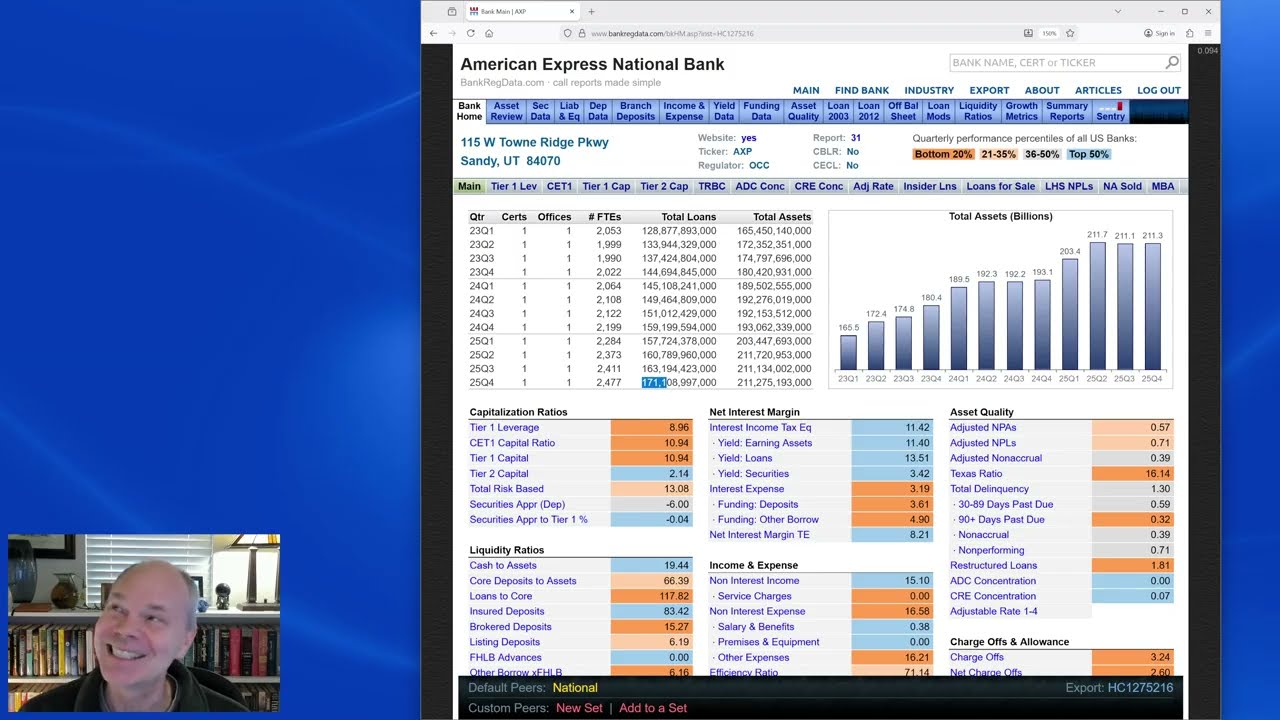The width and height of the screenshot is (1280, 720).
Task: Open the MAIN navigation link
Action: (x=806, y=90)
